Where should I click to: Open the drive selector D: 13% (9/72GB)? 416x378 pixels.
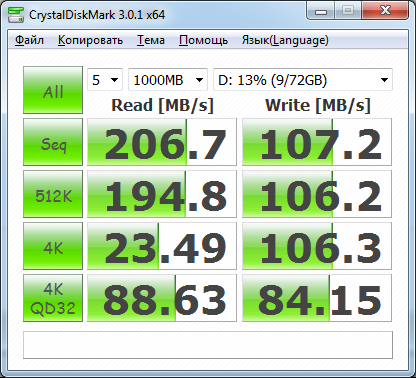coord(303,80)
